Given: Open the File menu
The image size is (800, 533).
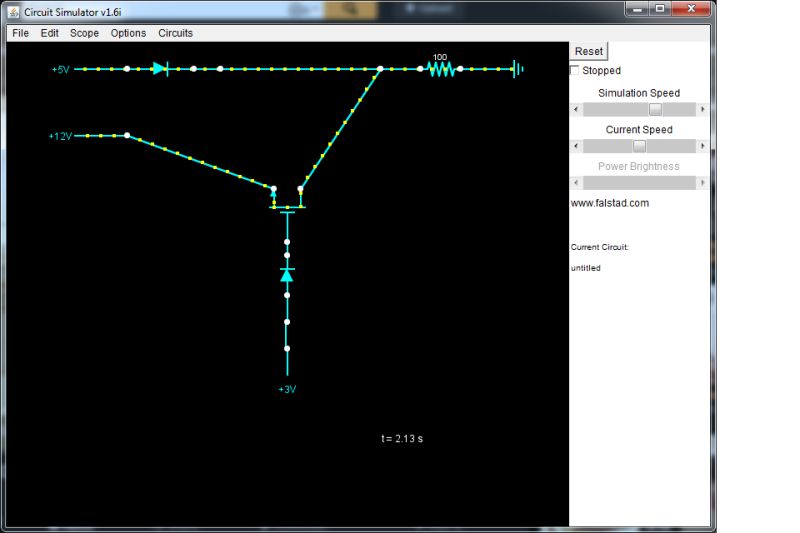Looking at the screenshot, I should [20, 33].
